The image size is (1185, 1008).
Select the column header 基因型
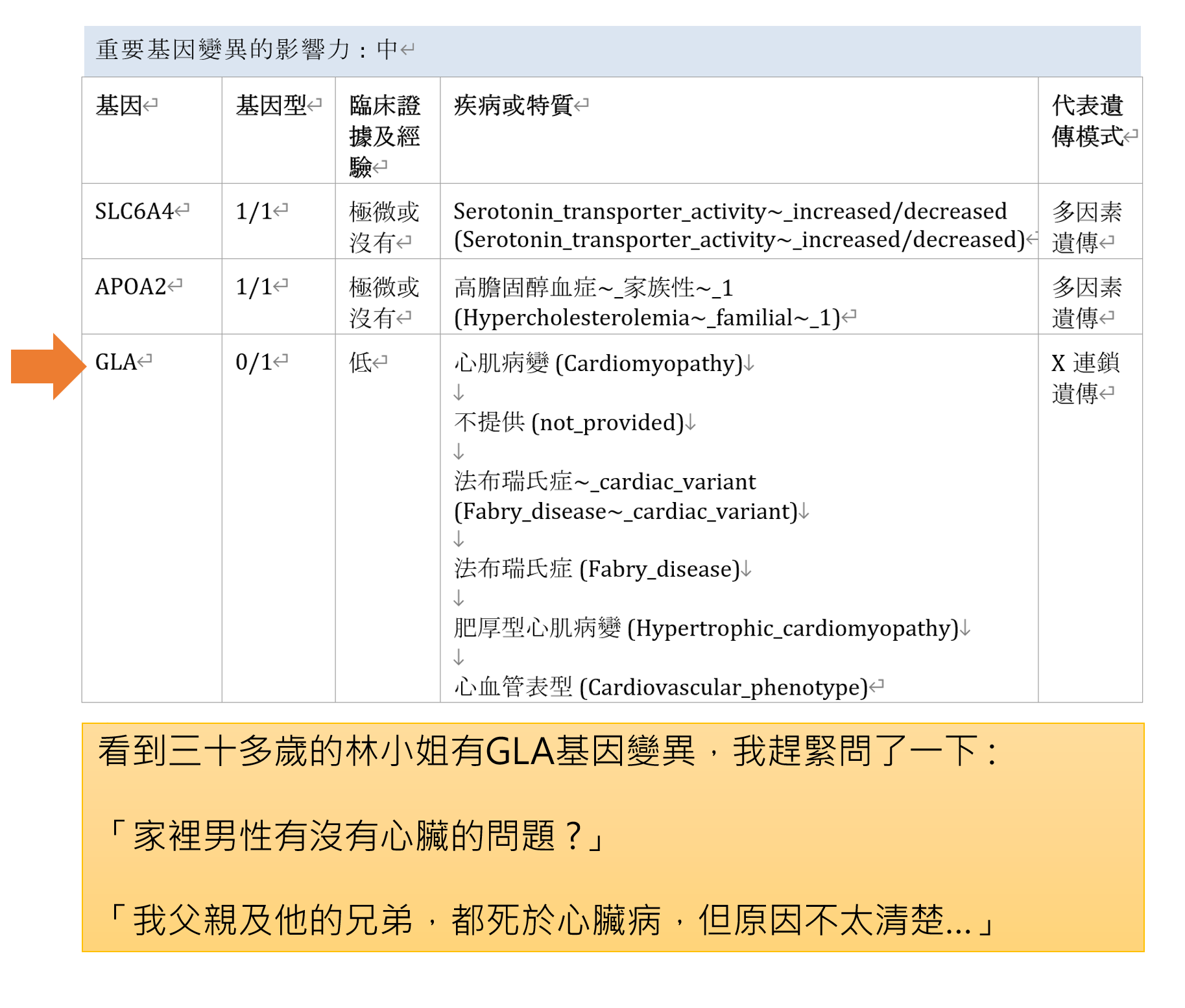coord(271,105)
